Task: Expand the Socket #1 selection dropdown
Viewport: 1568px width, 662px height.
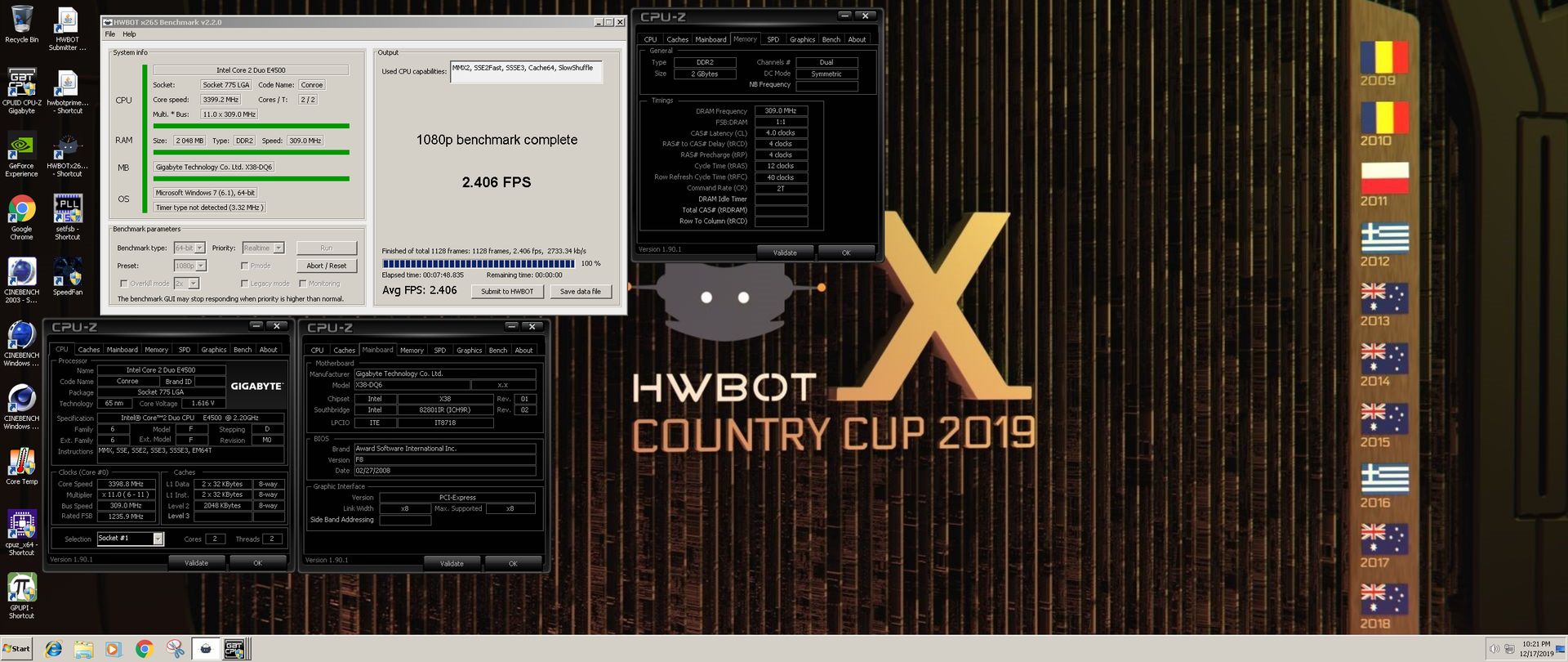Action: pos(130,539)
